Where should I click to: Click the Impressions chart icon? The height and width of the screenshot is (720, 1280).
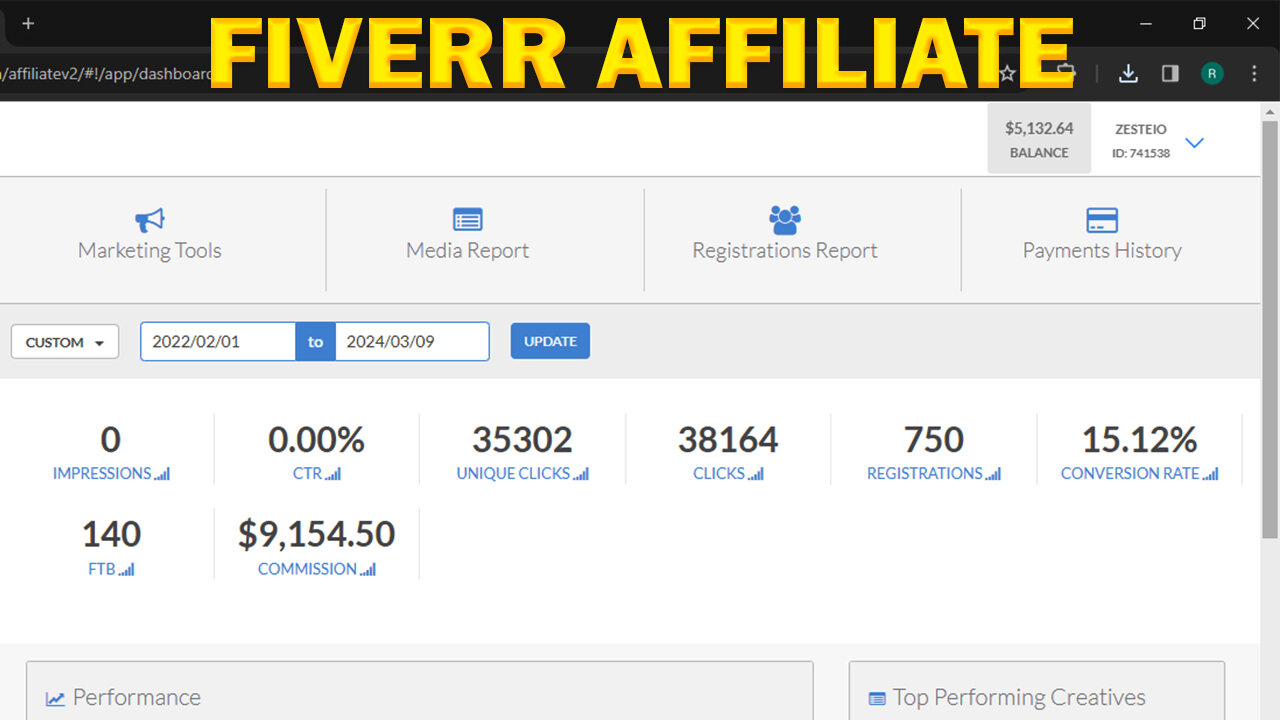pos(162,474)
